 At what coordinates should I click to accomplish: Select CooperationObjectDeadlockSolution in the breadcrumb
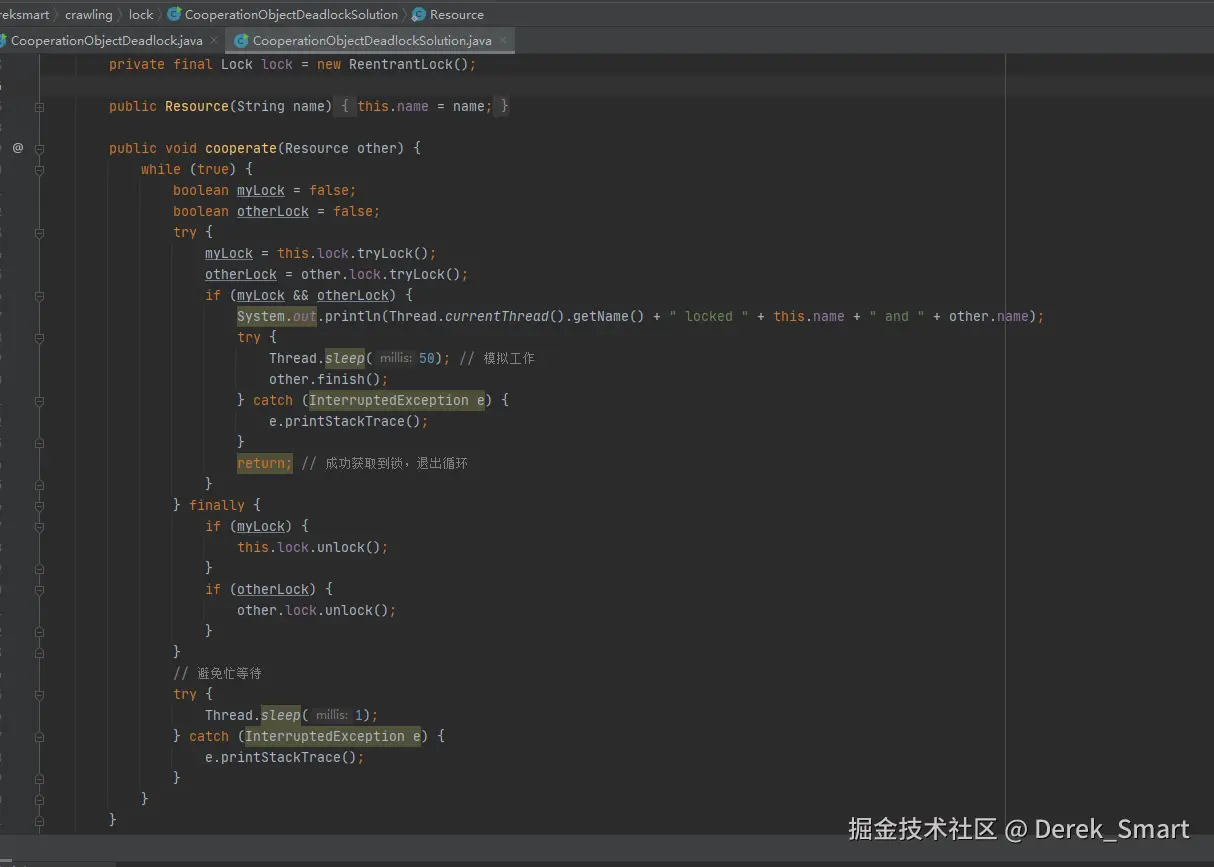click(291, 14)
